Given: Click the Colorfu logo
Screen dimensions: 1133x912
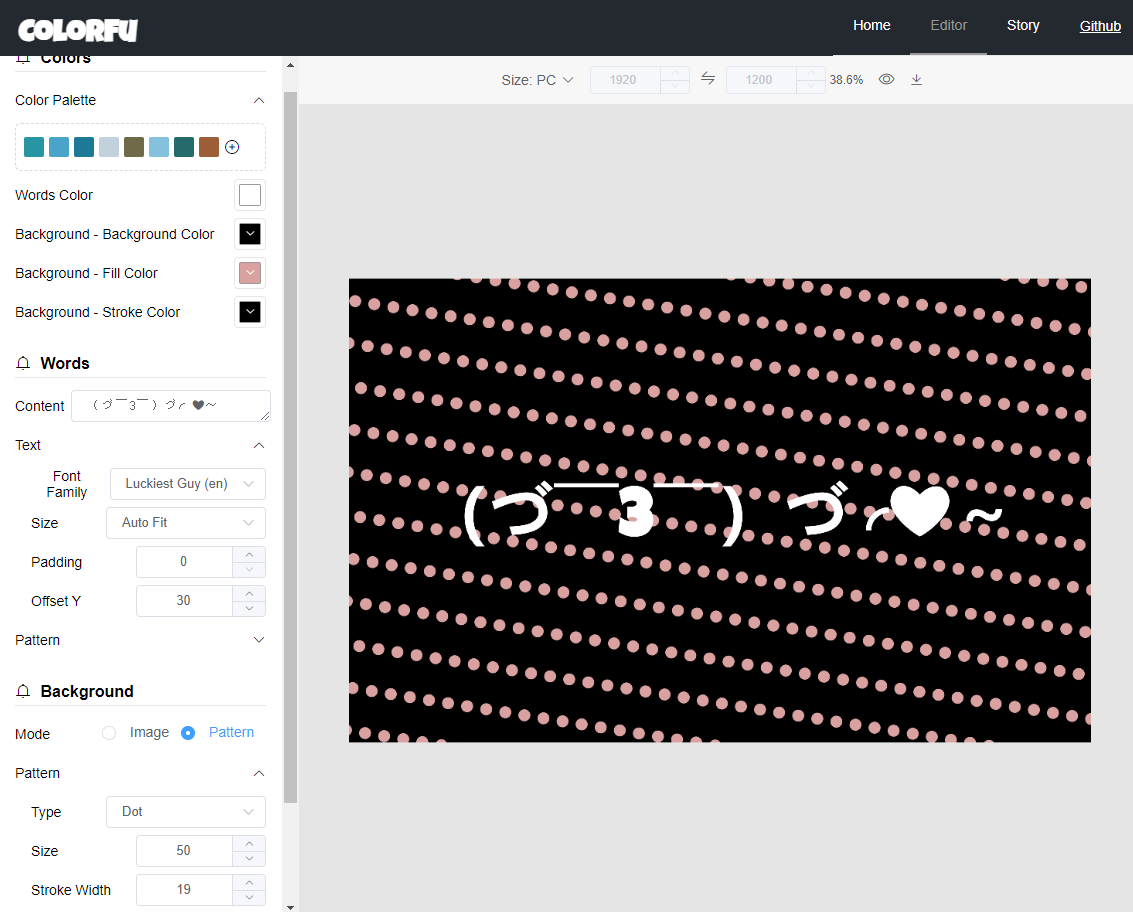Looking at the screenshot, I should click(78, 30).
